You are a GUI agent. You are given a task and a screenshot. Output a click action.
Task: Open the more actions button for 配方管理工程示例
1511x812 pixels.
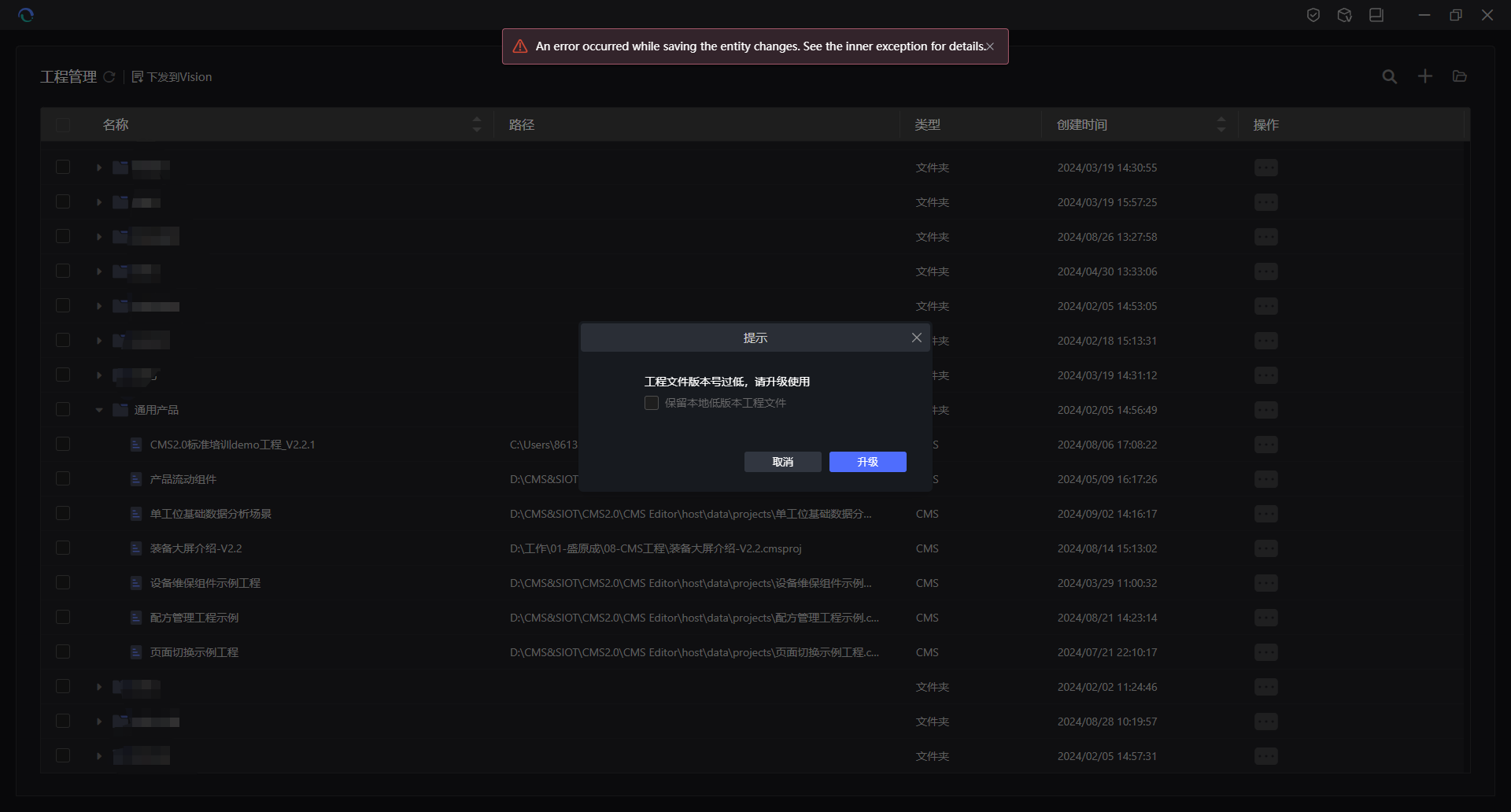(1265, 618)
